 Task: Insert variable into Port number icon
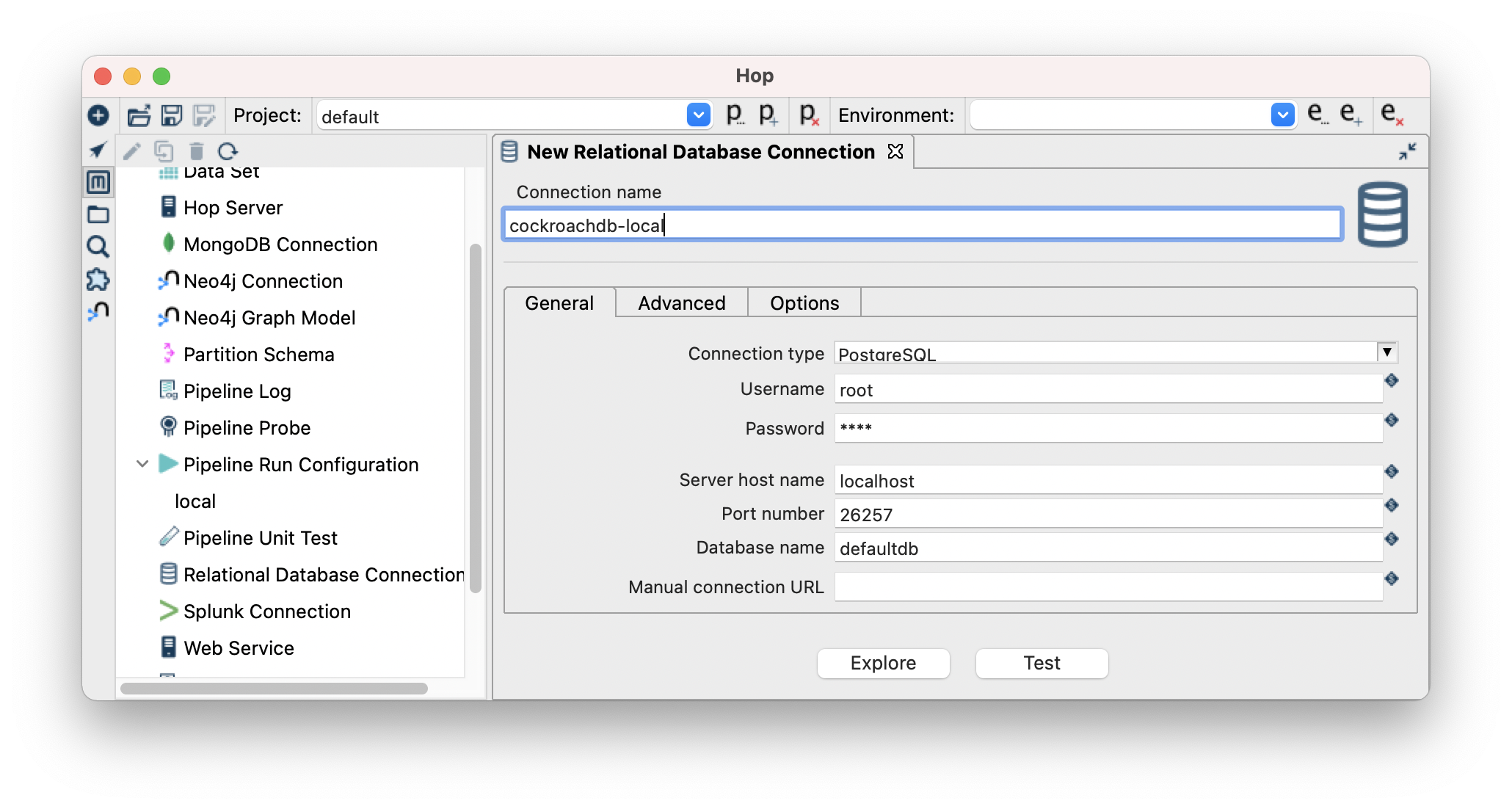(1392, 505)
